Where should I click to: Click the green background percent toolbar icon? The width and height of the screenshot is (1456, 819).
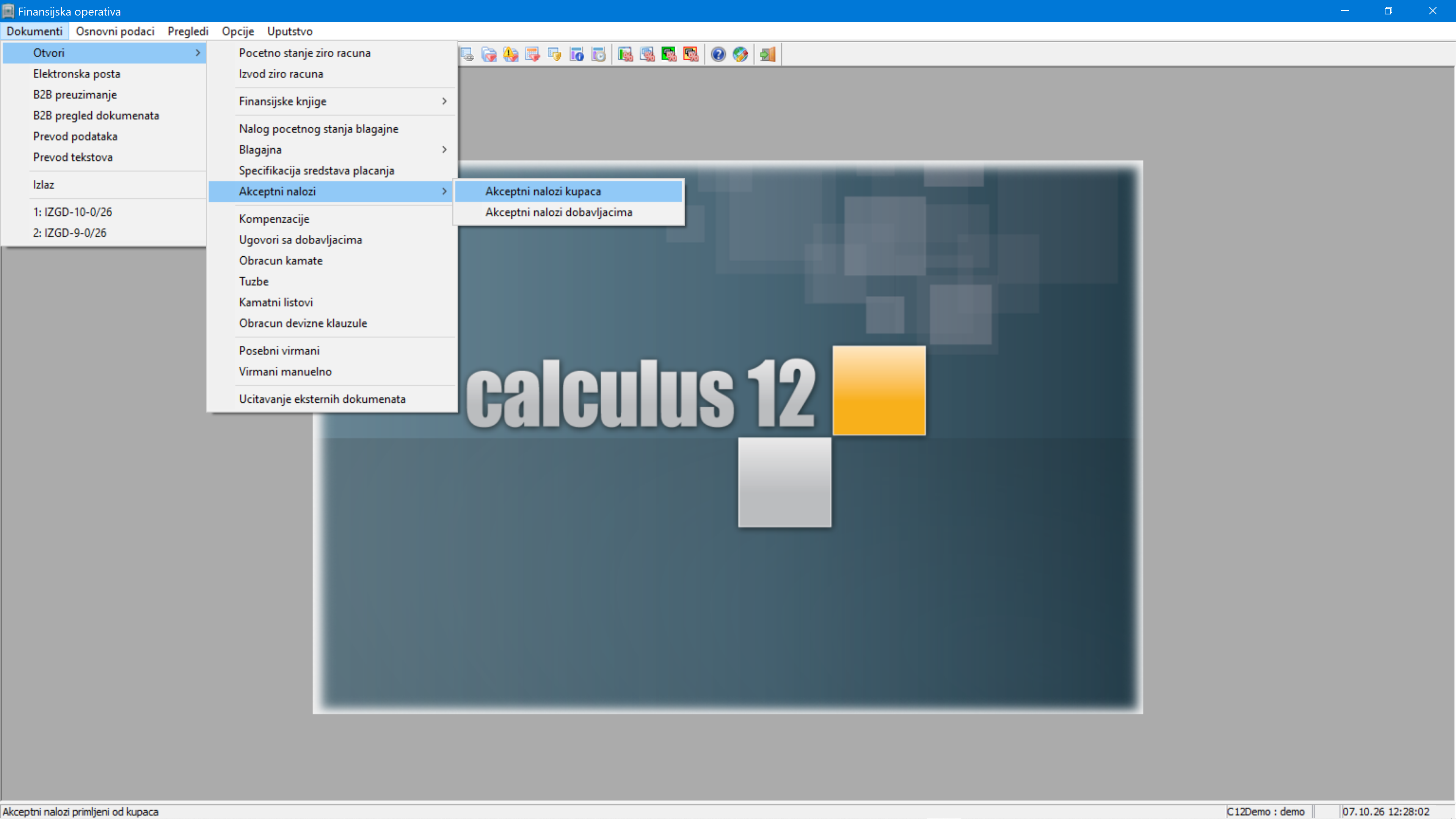click(x=669, y=54)
